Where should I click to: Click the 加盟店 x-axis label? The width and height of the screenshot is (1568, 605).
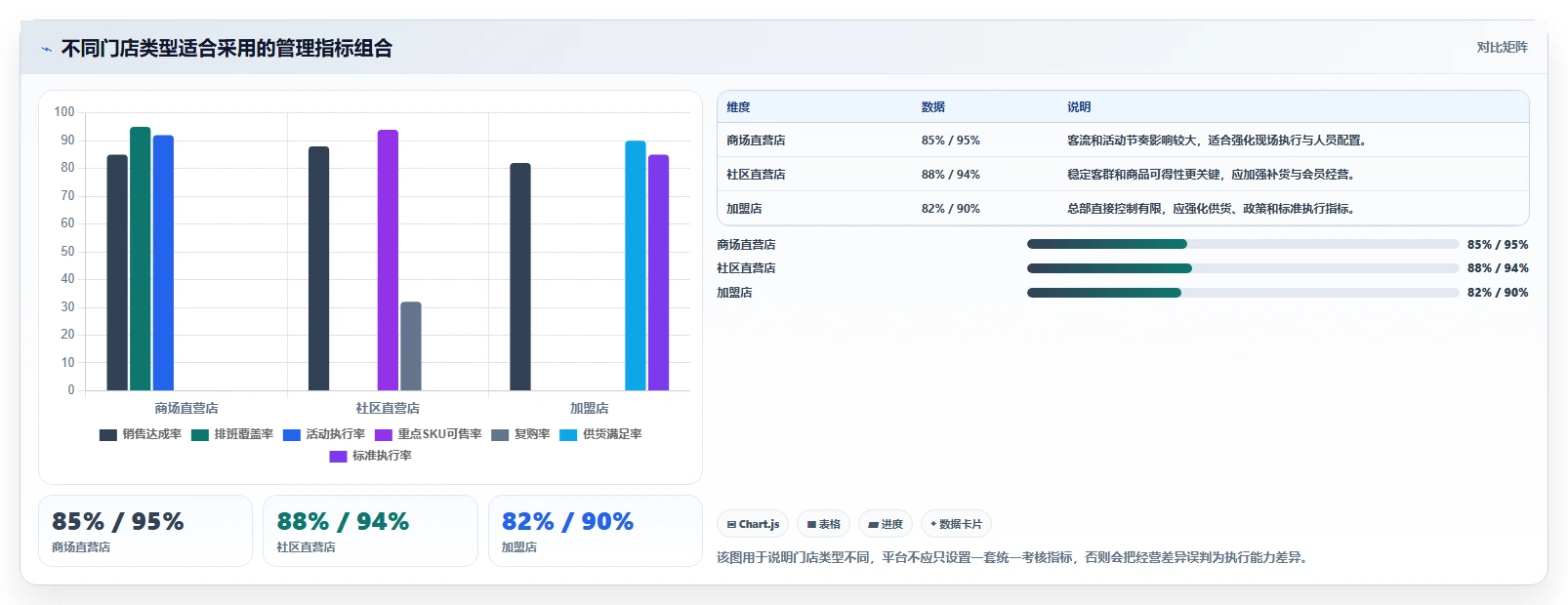click(590, 408)
